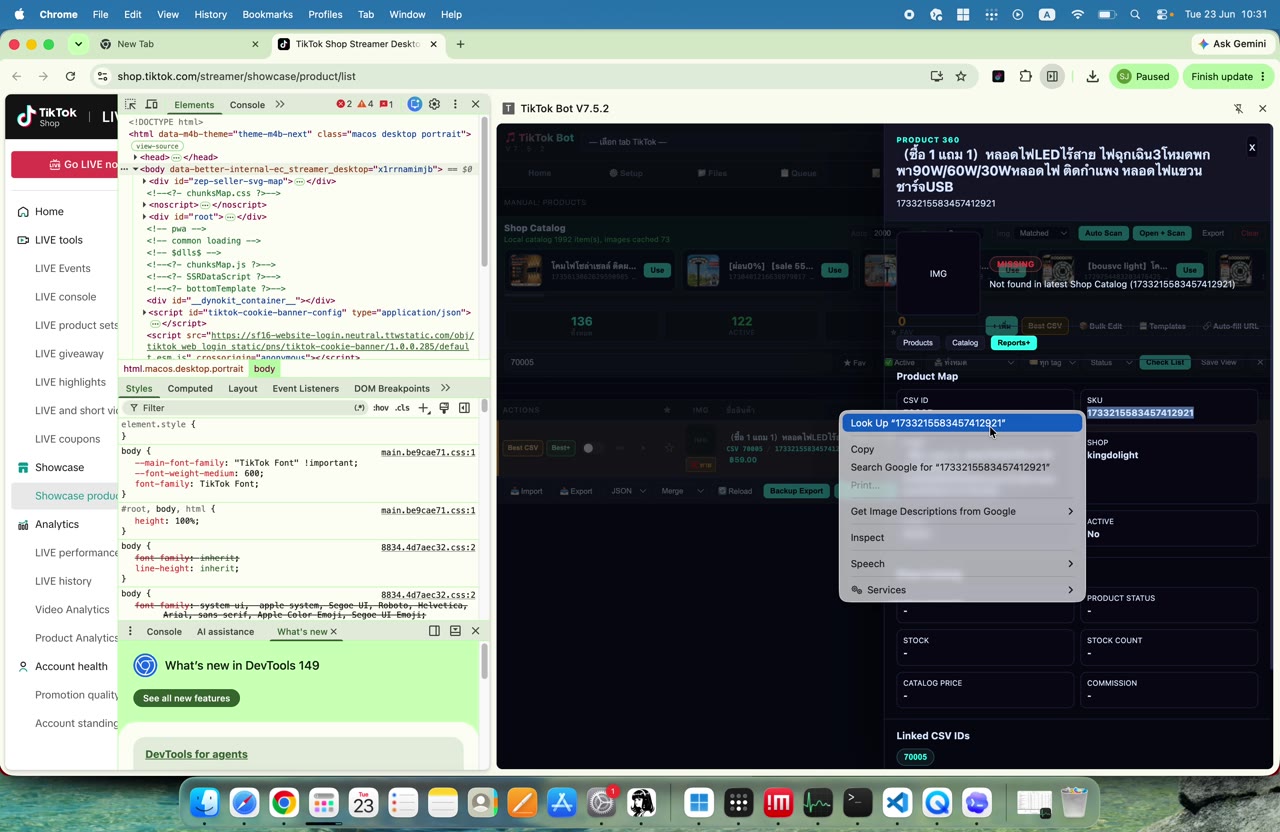Expand the head element node
The width and height of the screenshot is (1280, 832).
[x=136, y=157]
